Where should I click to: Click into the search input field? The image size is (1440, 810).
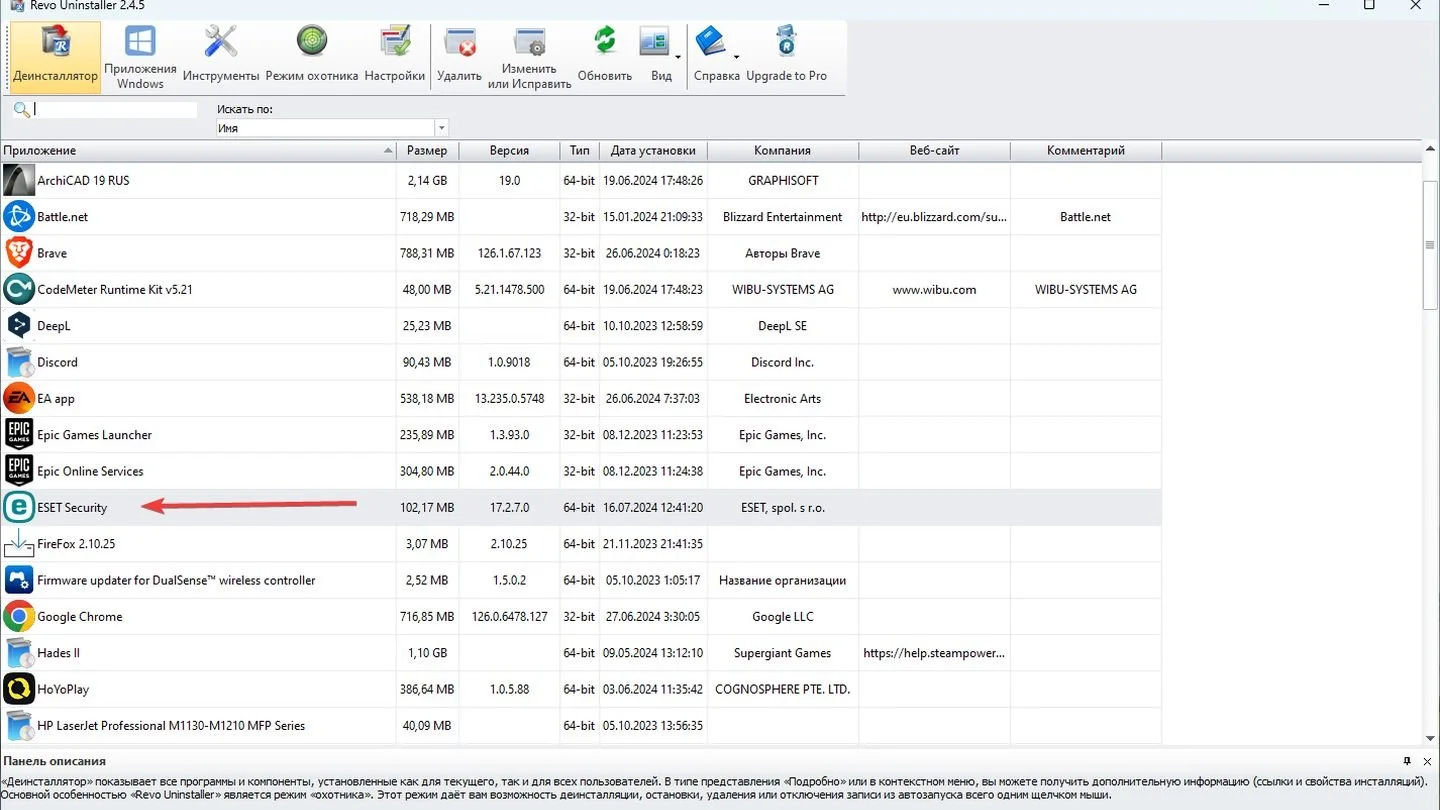[x=115, y=110]
